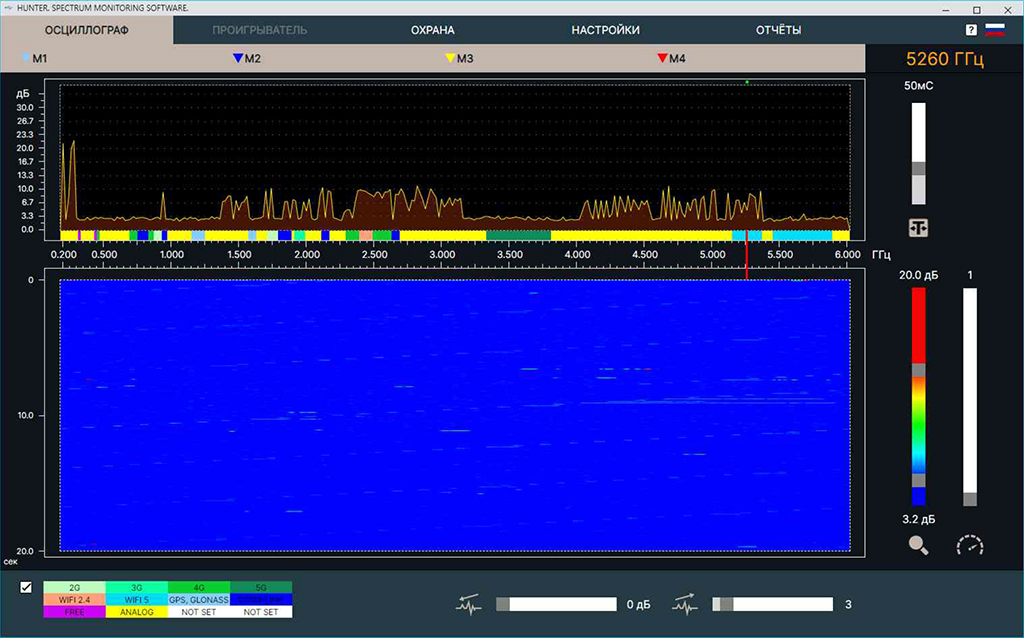Select the M1 marker
The height and width of the screenshot is (638, 1024).
[35, 58]
